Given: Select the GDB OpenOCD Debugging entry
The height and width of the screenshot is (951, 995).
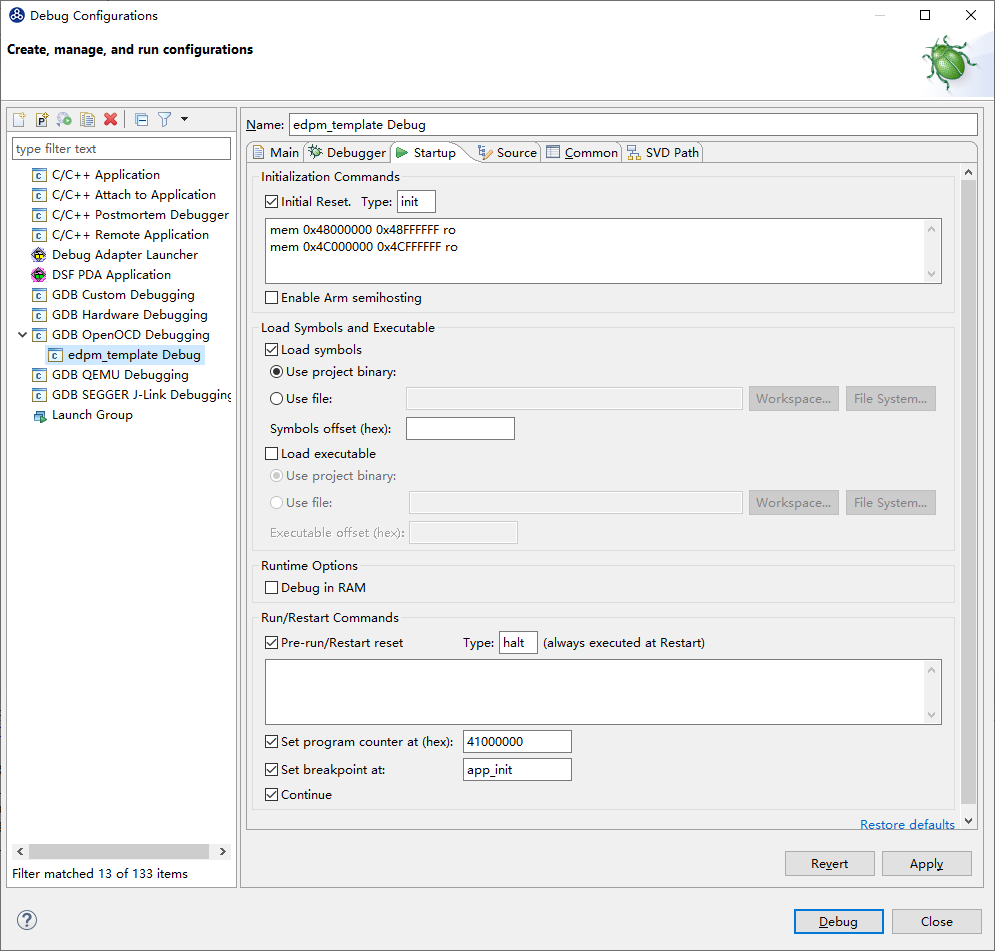Looking at the screenshot, I should point(130,335).
